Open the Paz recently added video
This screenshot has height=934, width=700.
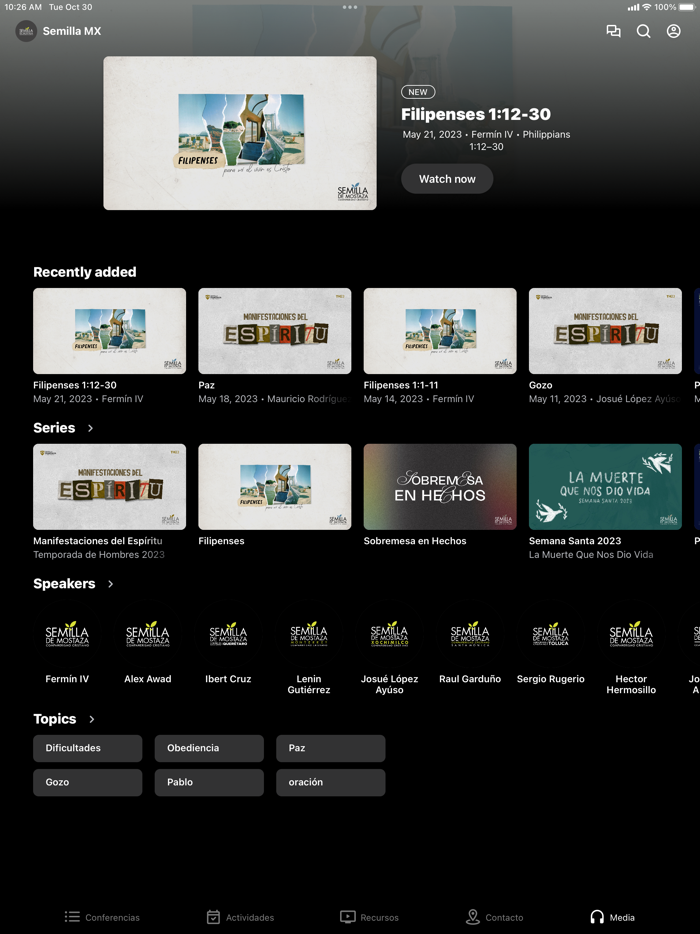[x=275, y=331]
